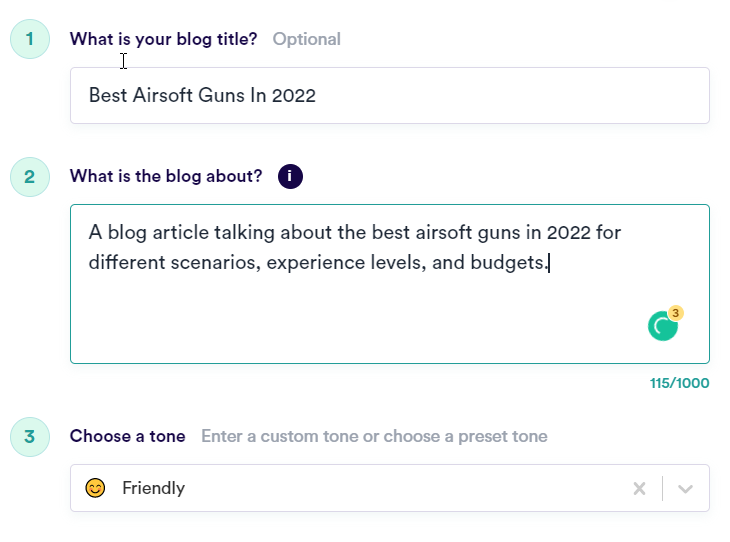The width and height of the screenshot is (730, 542).
Task: Focus the blog title input field
Action: [390, 95]
